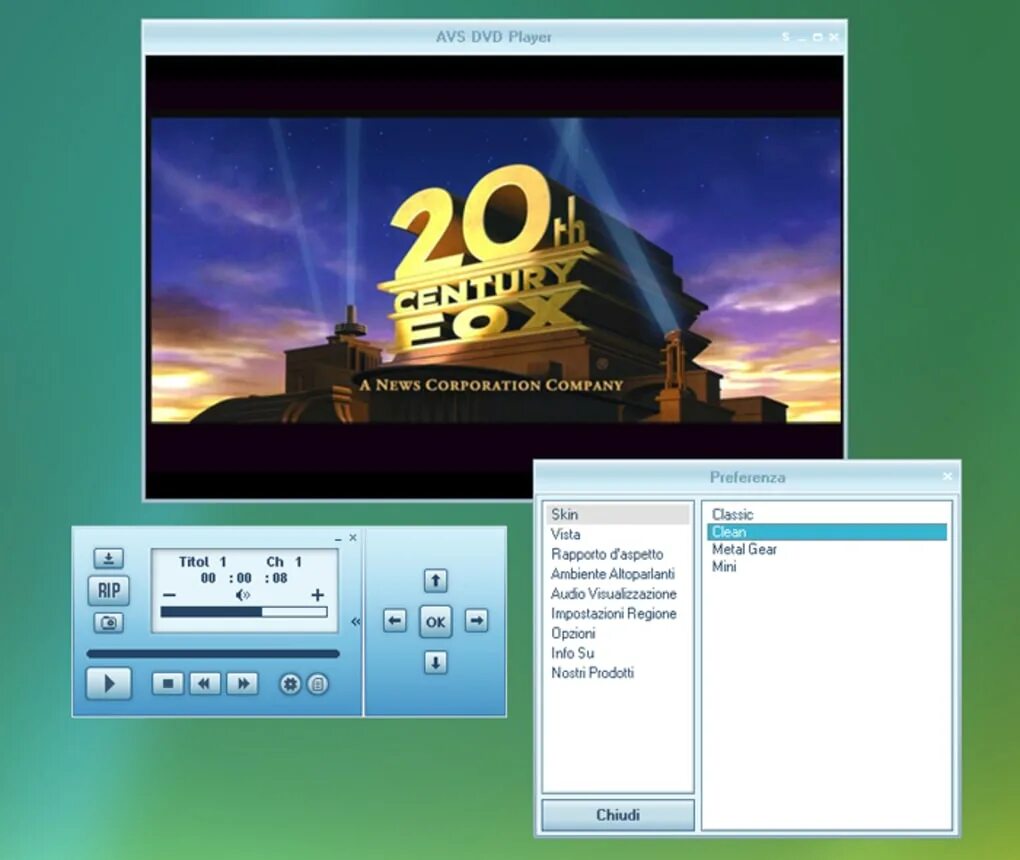Click the right arrow navigation button
1020x860 pixels.
(x=476, y=621)
